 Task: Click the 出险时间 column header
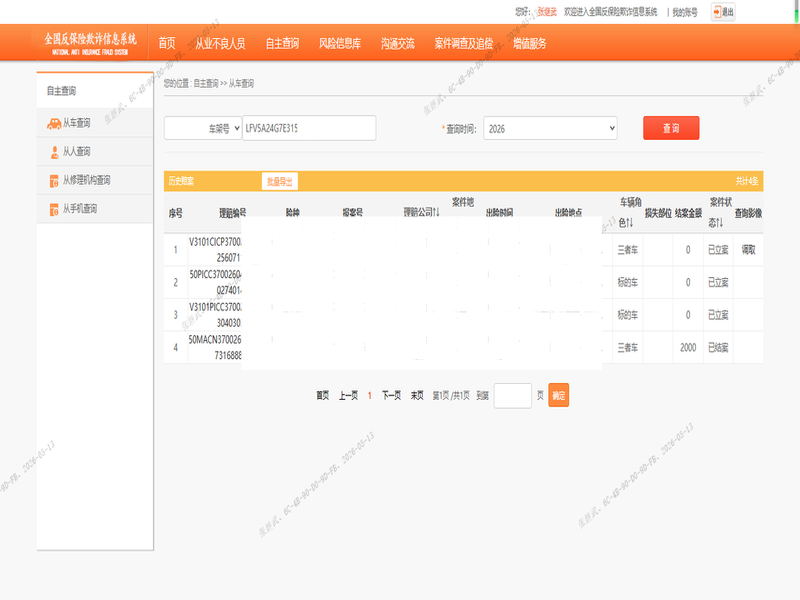(x=499, y=213)
